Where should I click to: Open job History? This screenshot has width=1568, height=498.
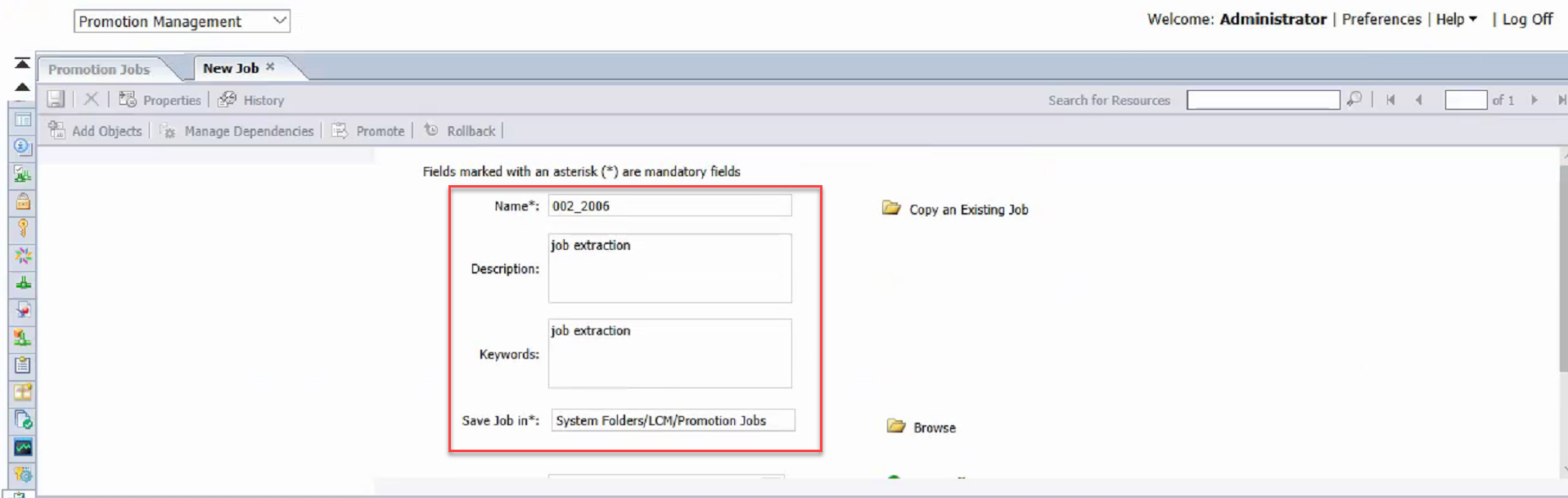point(251,100)
